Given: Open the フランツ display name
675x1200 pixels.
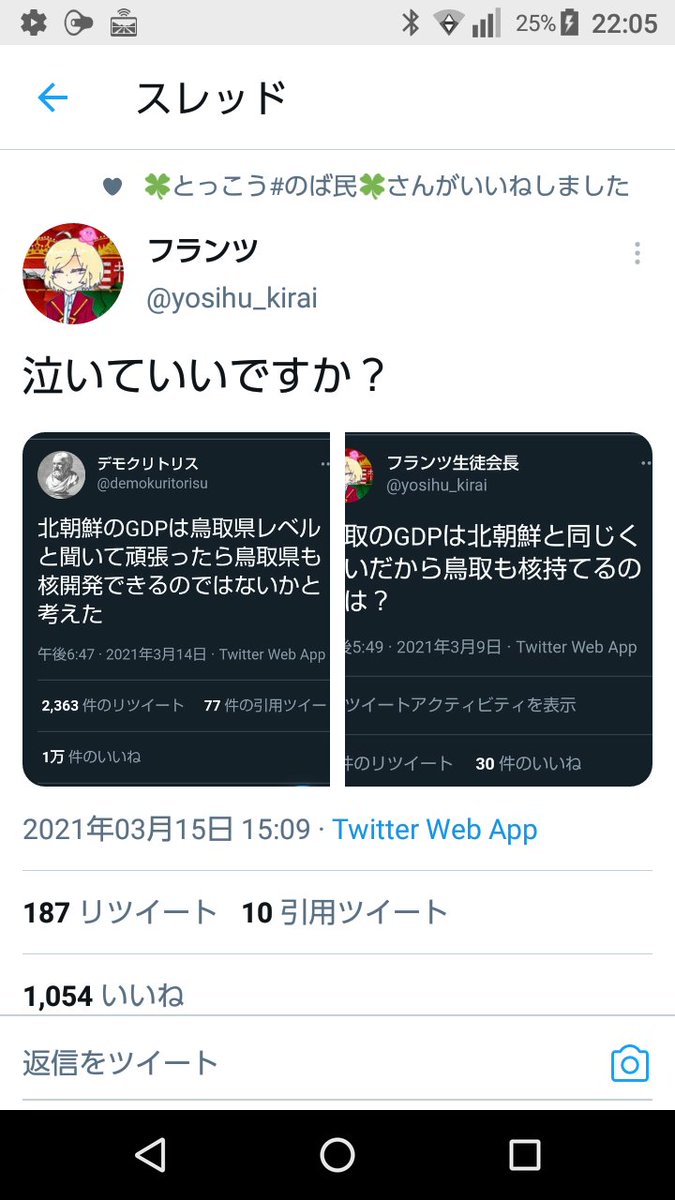Looking at the screenshot, I should [x=204, y=251].
